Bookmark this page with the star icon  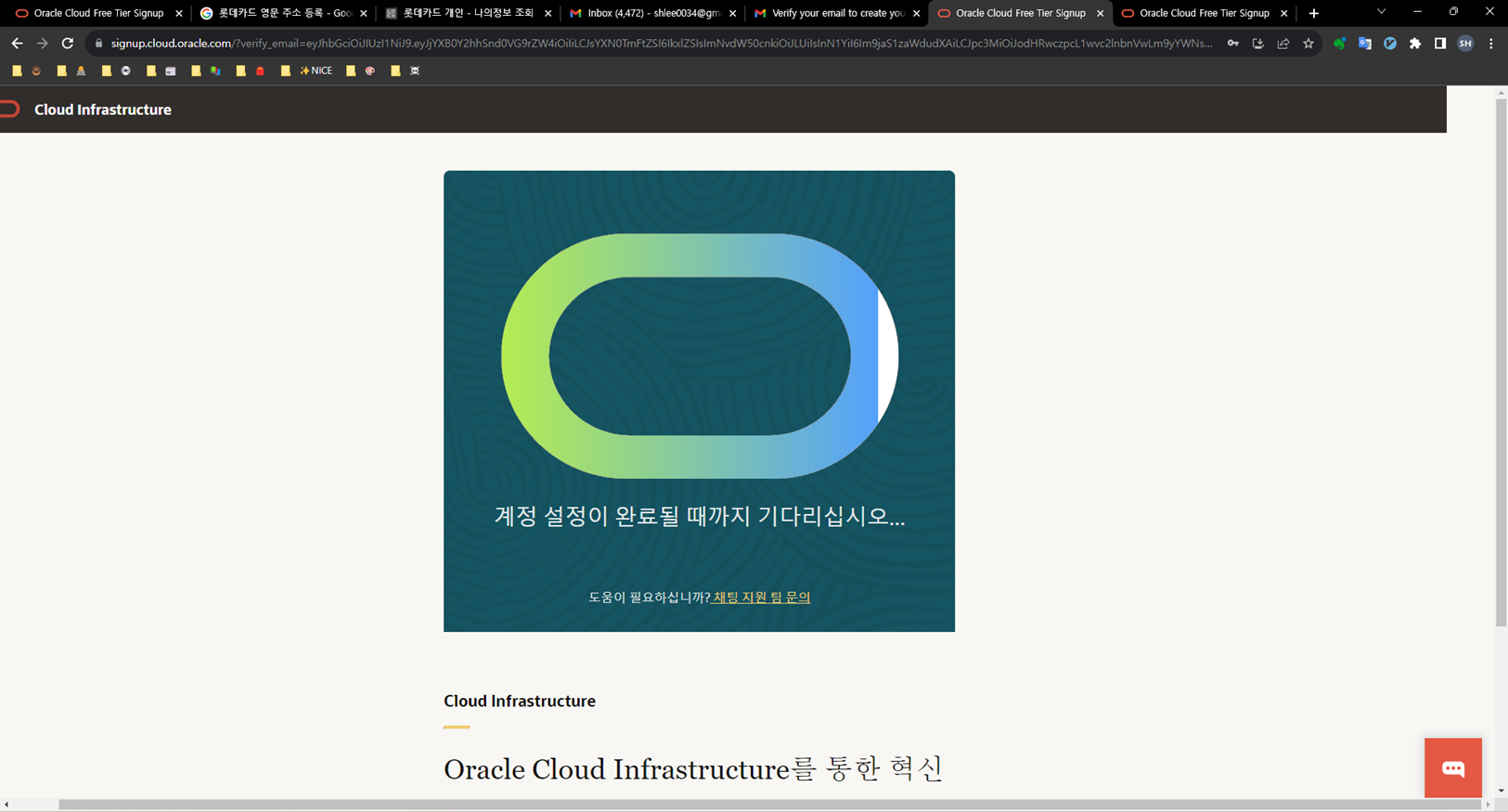pyautogui.click(x=1308, y=44)
